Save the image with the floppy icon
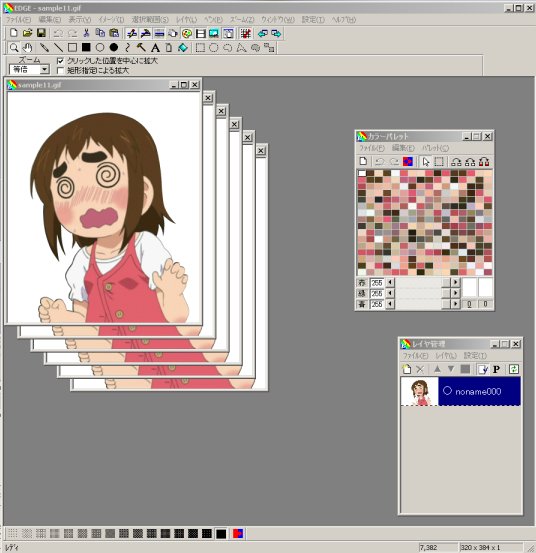This screenshot has height=553, width=536. pos(41,33)
